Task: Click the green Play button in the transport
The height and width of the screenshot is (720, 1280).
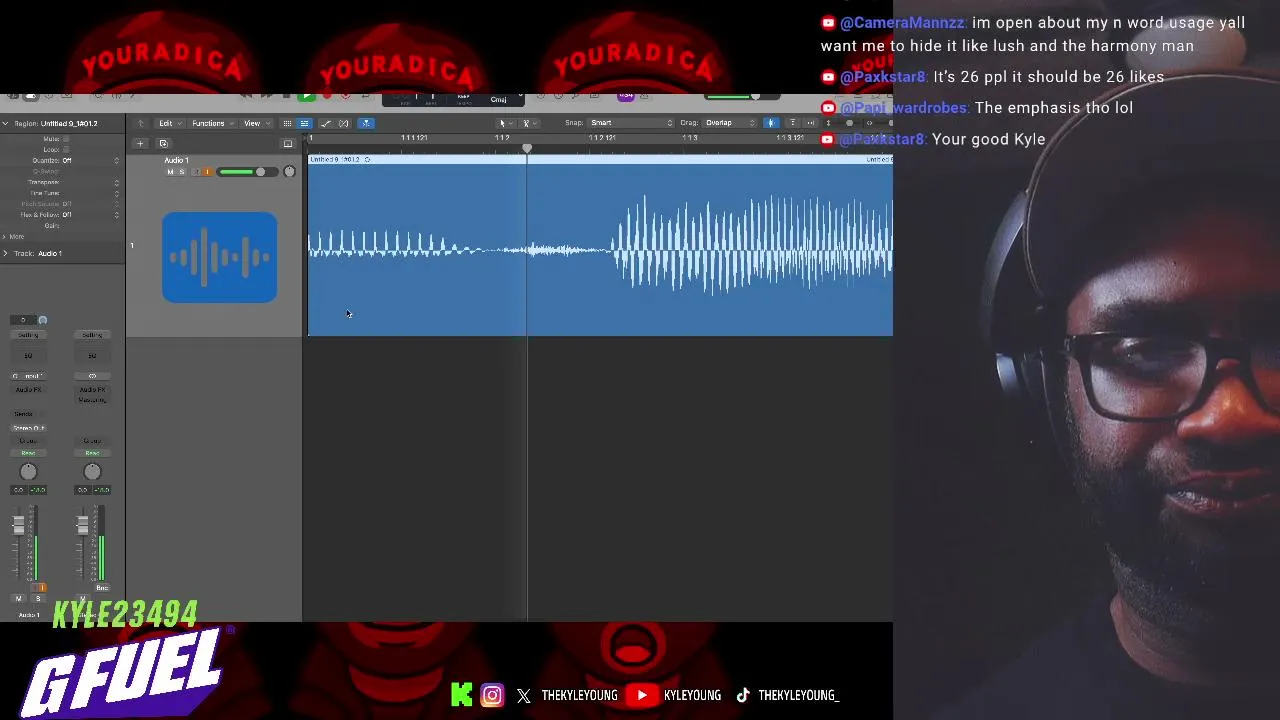Action: click(307, 96)
